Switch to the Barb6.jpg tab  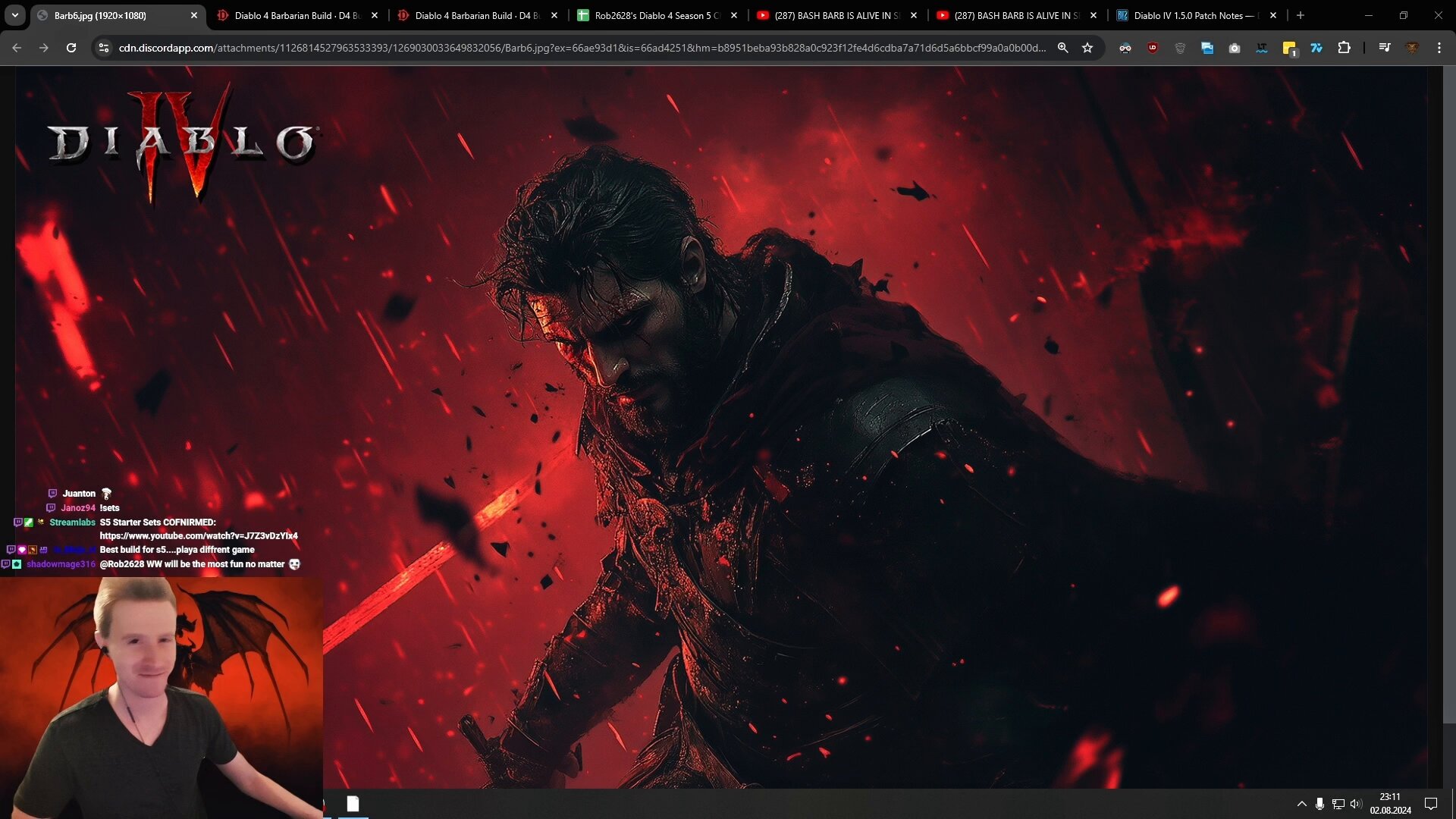pos(118,15)
